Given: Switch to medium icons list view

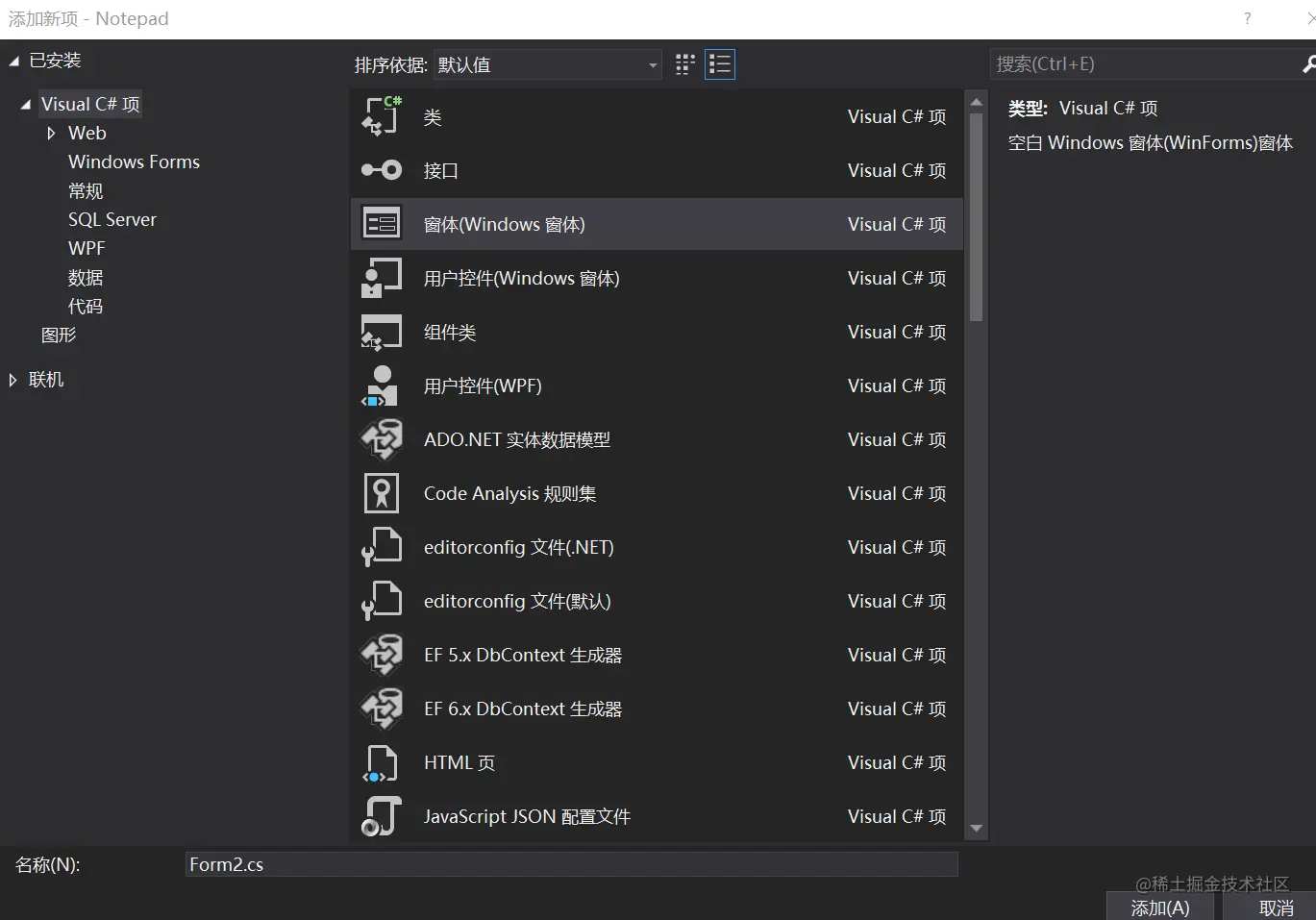Looking at the screenshot, I should (720, 64).
